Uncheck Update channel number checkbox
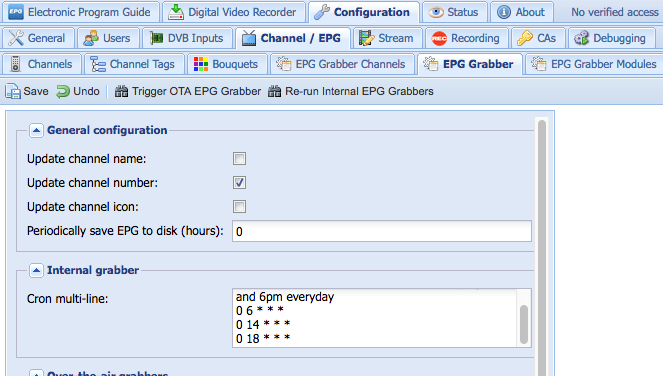This screenshot has height=376, width=663. click(239, 183)
